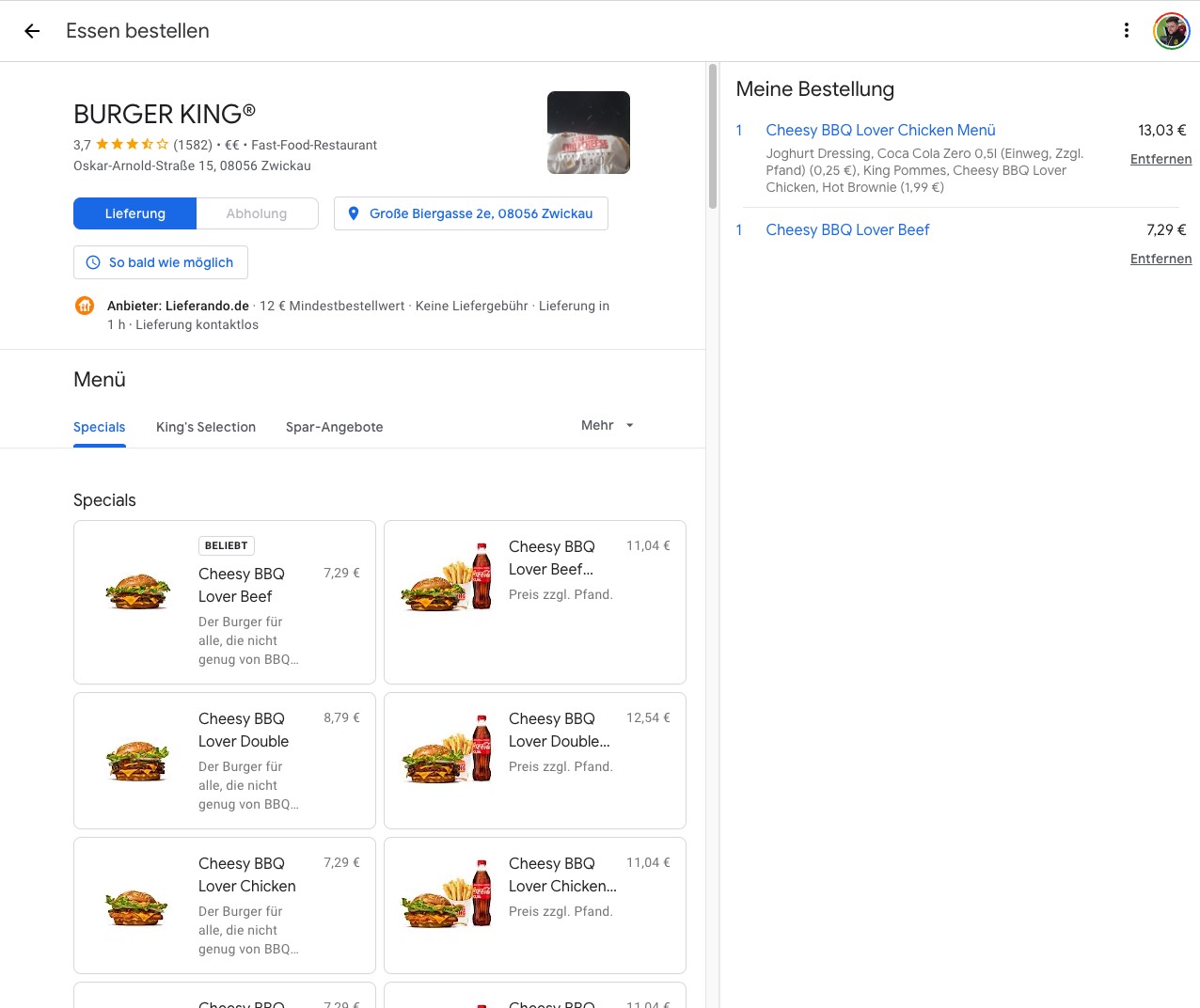Click the (1582) review count
Image resolution: width=1200 pixels, height=1008 pixels.
(x=193, y=145)
